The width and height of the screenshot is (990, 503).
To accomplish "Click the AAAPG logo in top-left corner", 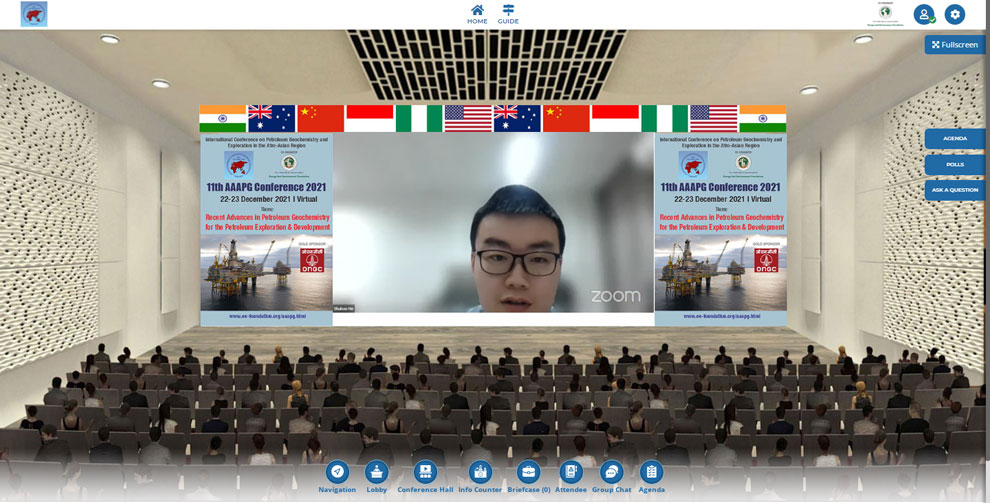I will point(34,14).
